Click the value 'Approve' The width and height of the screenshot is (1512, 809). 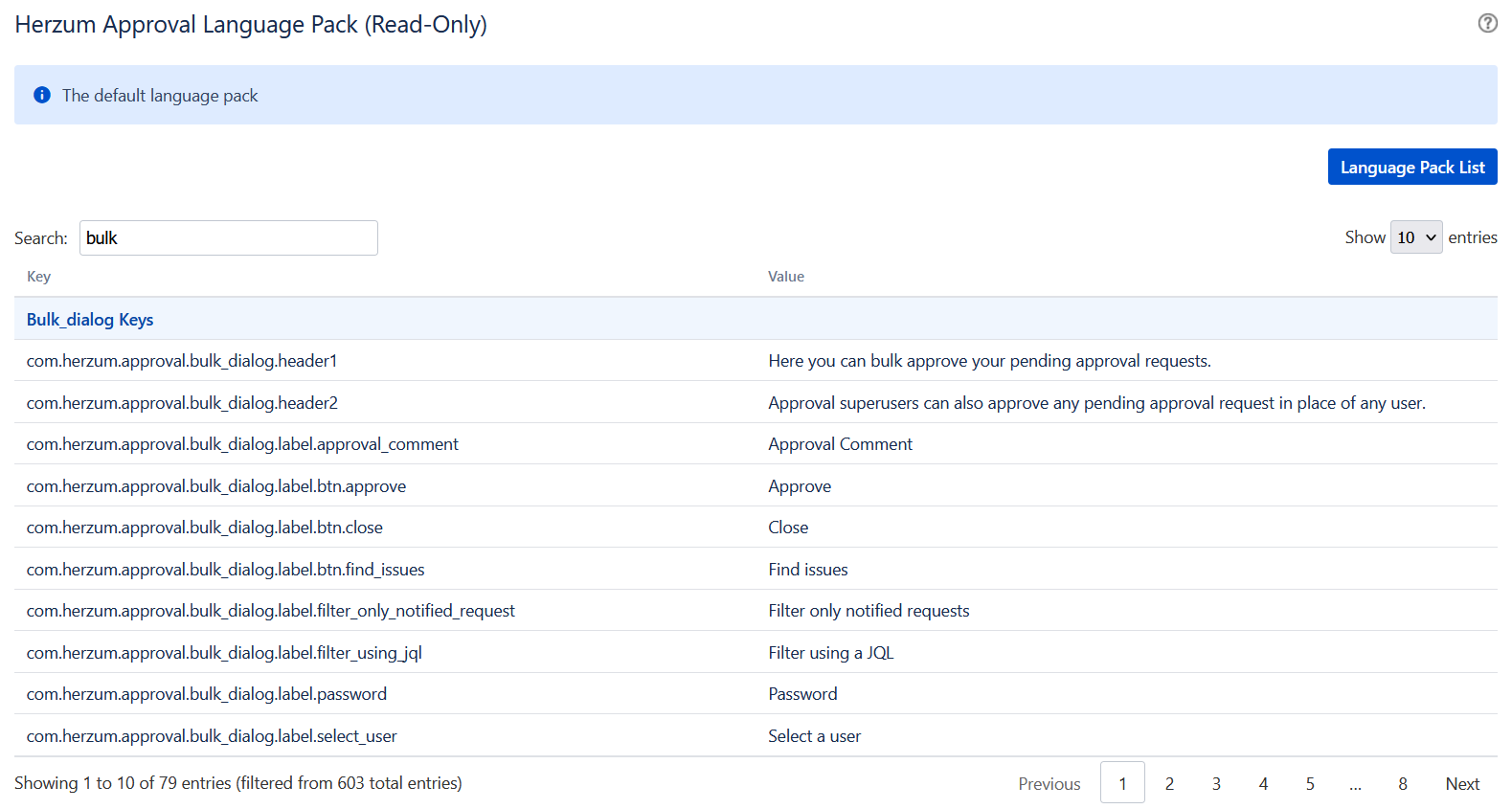click(800, 486)
